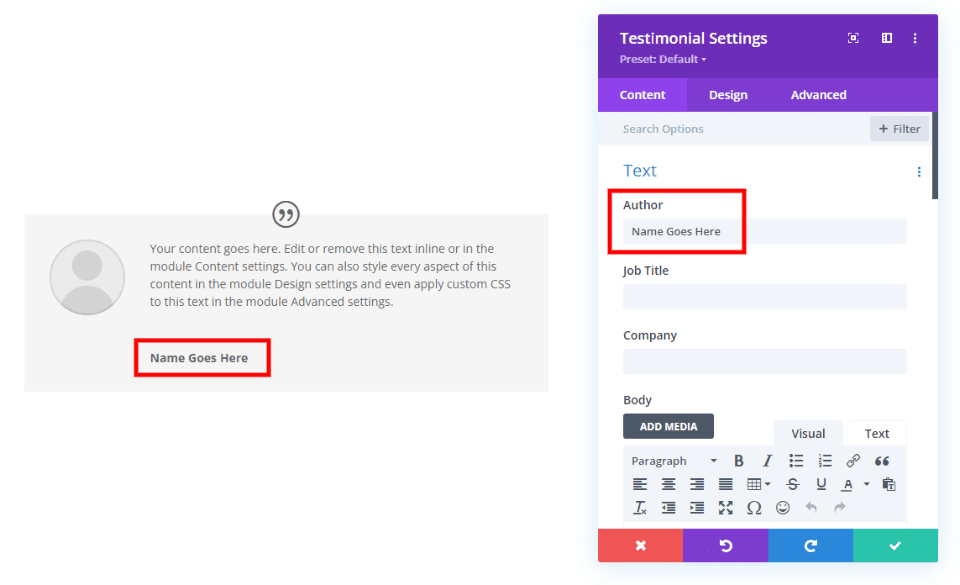The width and height of the screenshot is (960, 585).
Task: Clear formatting with the remove format icon
Action: 640,507
